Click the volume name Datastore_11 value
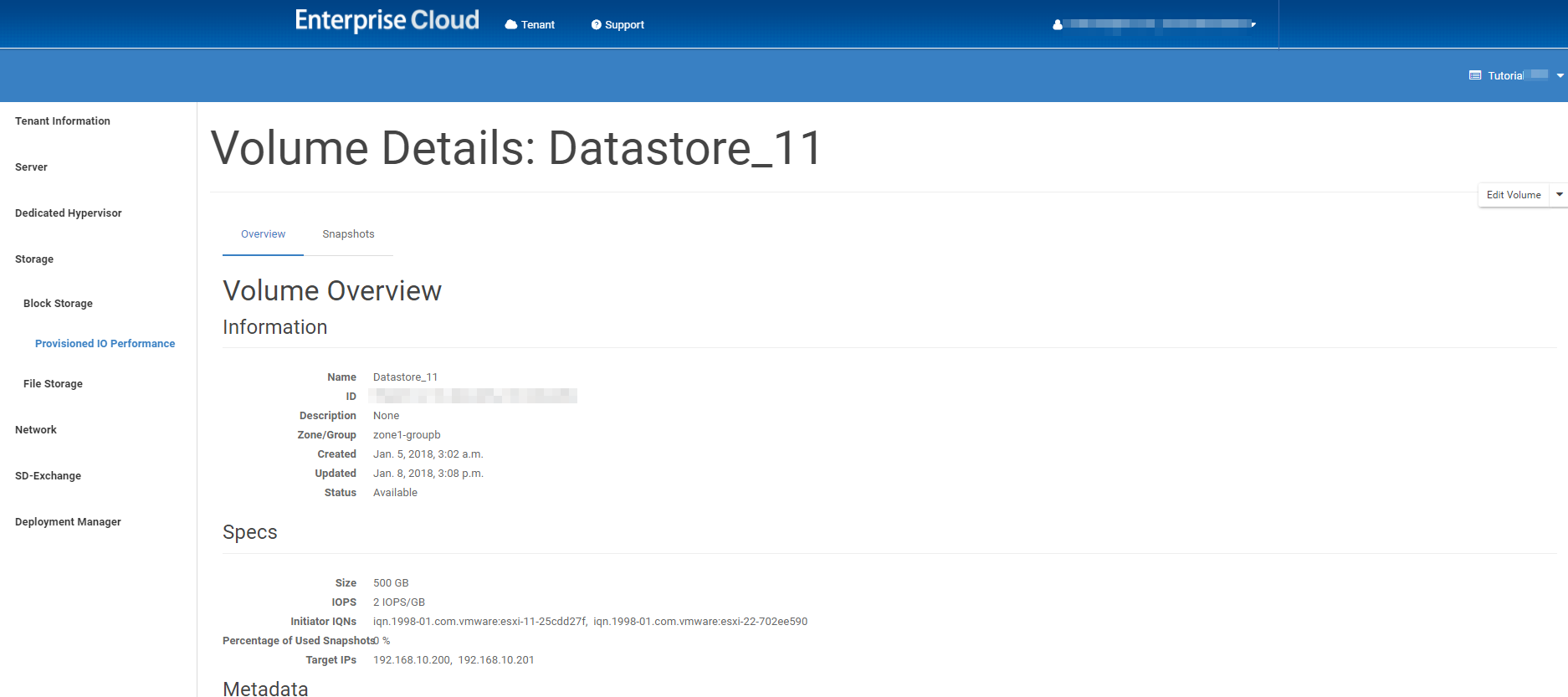This screenshot has height=697, width=1568. click(x=405, y=377)
